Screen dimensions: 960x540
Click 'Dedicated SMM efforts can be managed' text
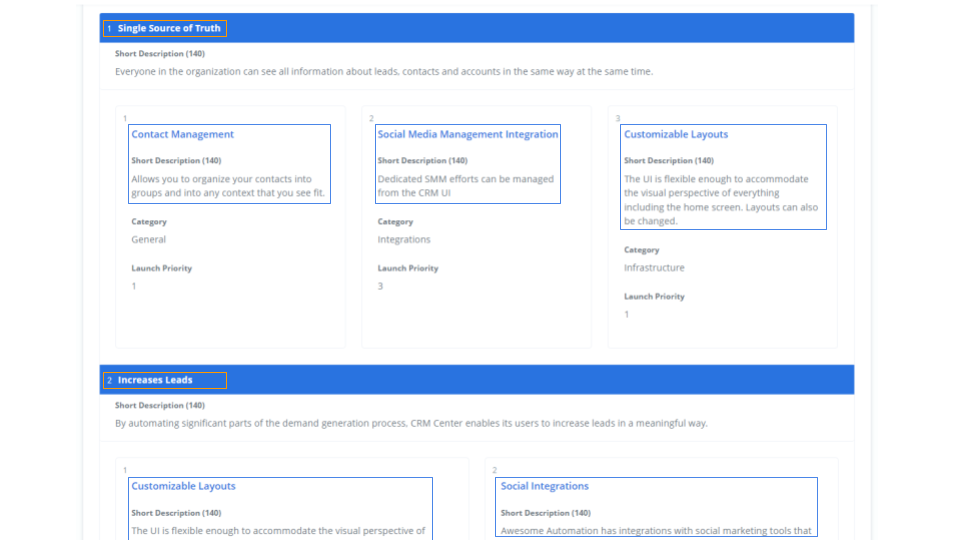point(465,186)
